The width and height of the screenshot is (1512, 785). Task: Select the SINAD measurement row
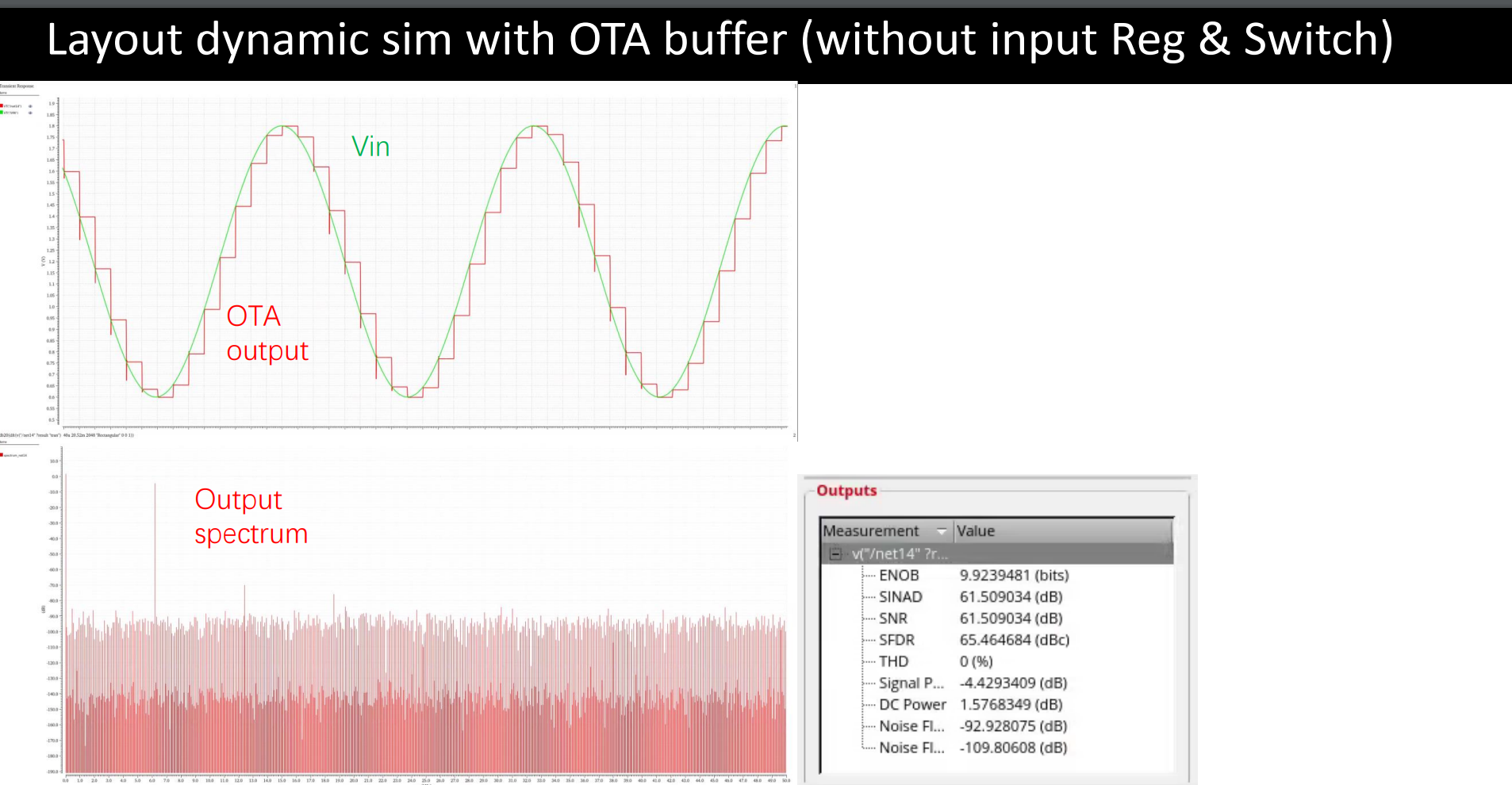click(900, 597)
